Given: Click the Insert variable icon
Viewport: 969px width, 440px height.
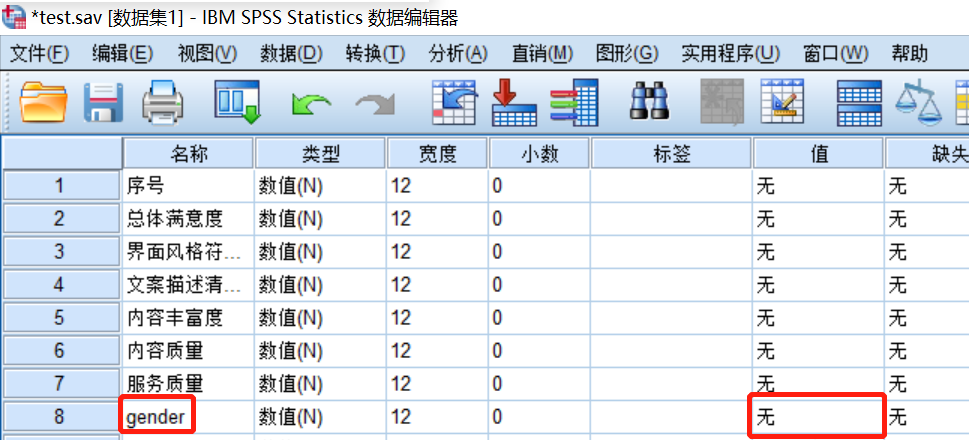Looking at the screenshot, I should 782,102.
